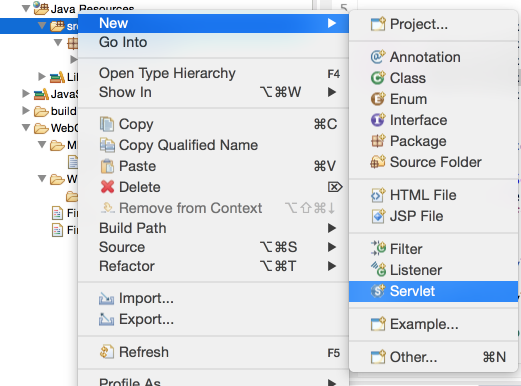
Task: Click the Enum icon
Action: (378, 99)
